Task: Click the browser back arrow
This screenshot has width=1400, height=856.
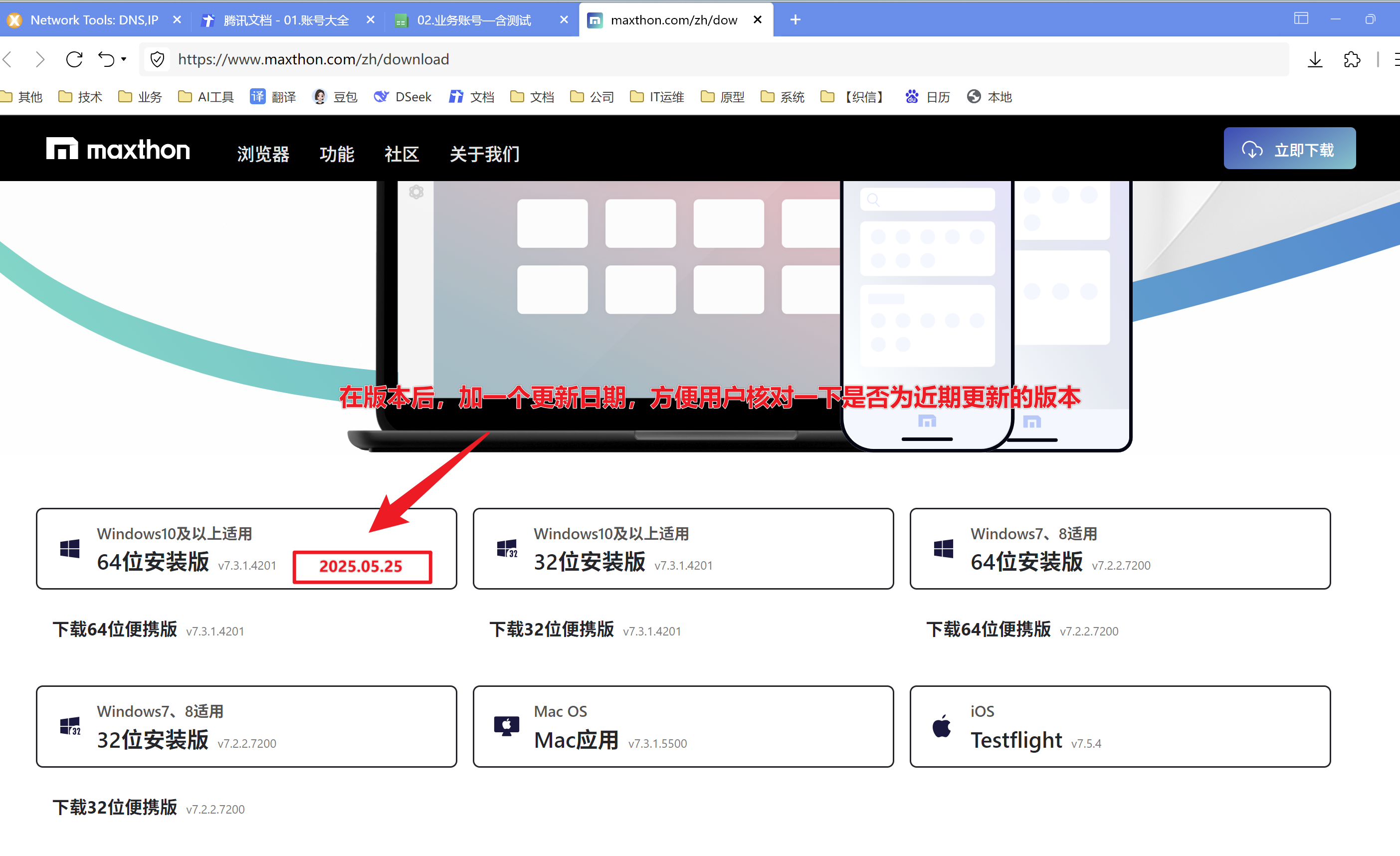Action: [7, 59]
